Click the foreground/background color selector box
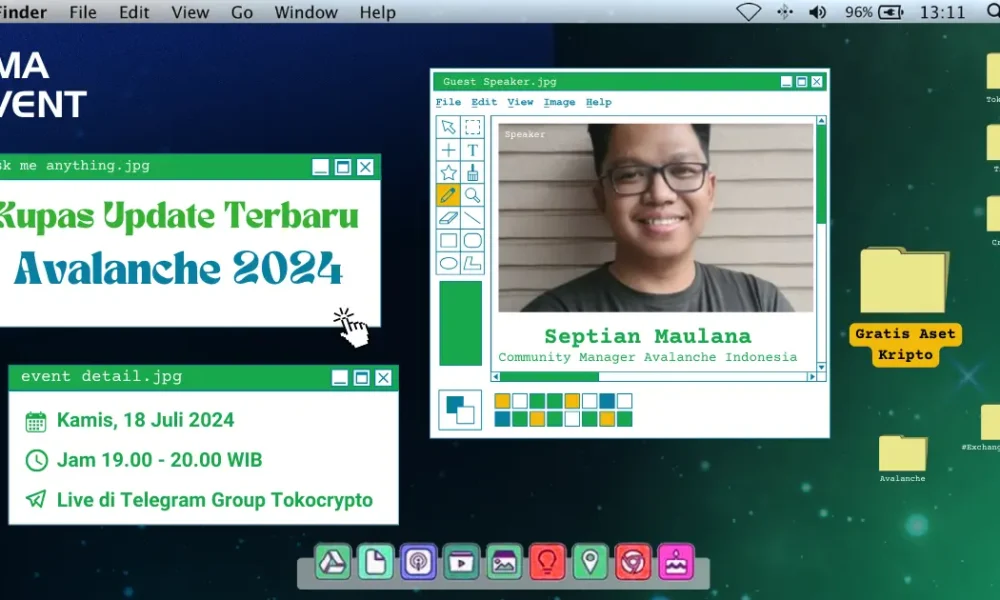 coord(460,409)
